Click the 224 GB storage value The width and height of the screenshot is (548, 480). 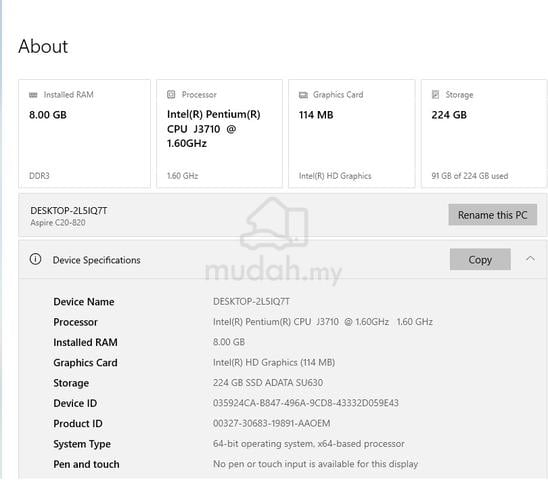pos(449,115)
